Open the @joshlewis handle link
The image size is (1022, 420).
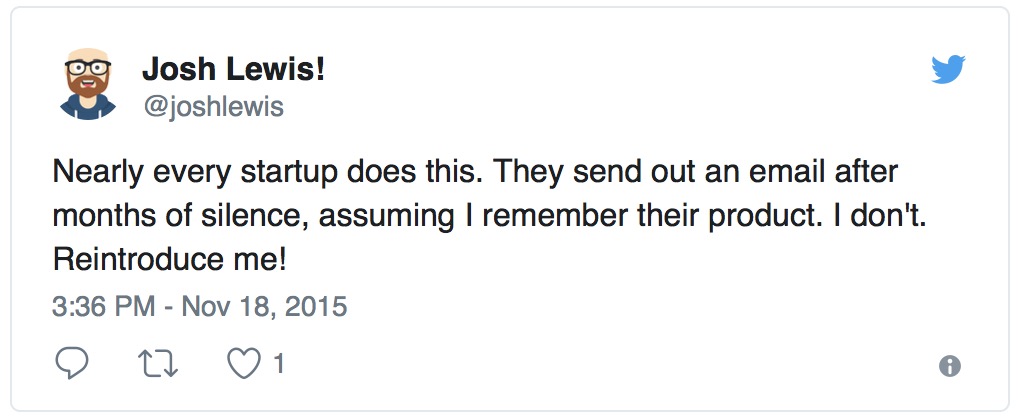click(213, 107)
